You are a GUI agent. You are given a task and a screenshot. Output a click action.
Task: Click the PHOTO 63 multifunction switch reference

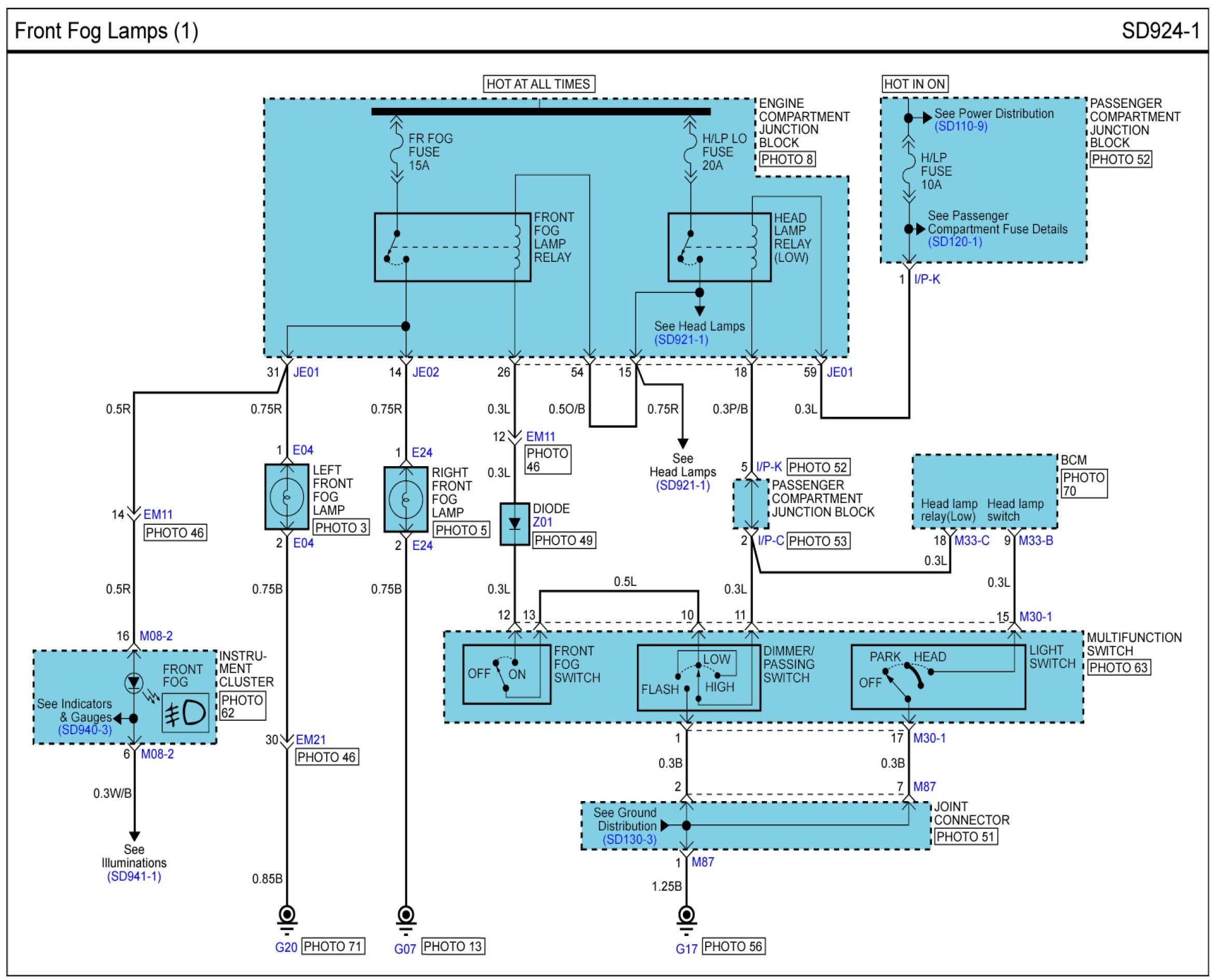click(1118, 667)
